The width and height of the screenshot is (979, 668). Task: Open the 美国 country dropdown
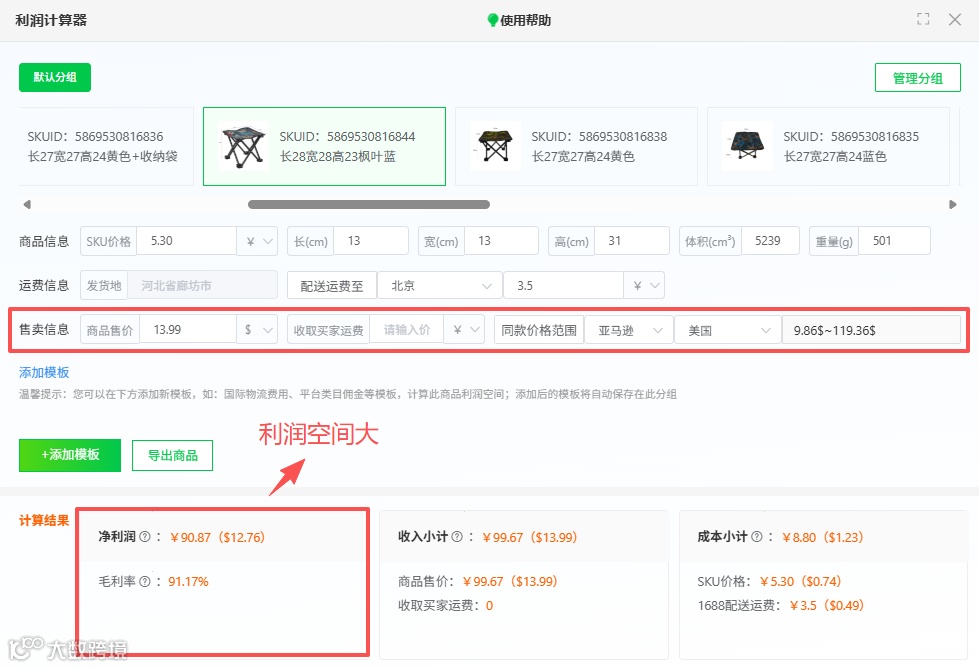(x=727, y=330)
